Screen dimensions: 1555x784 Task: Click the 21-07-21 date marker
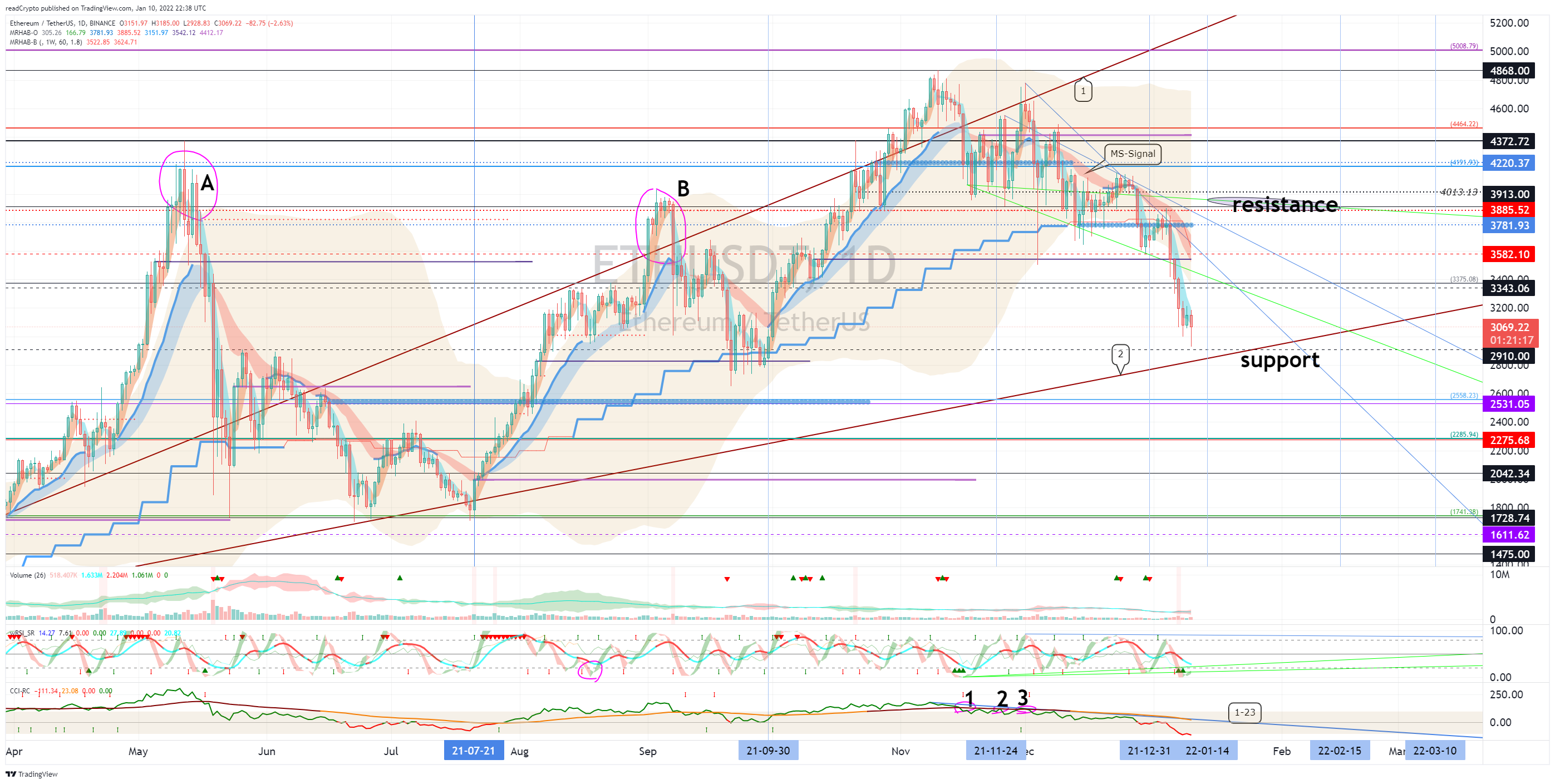pos(474,750)
